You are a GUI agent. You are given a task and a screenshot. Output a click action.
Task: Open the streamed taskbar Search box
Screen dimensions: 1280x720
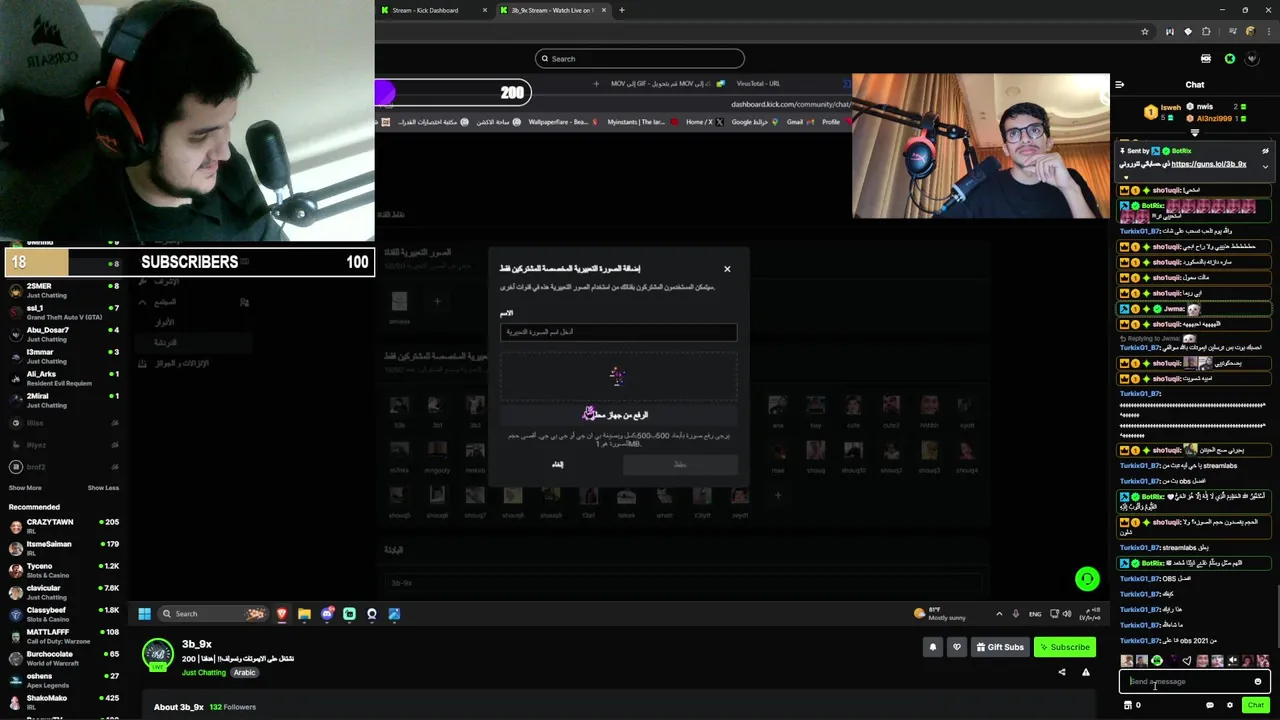coord(214,614)
